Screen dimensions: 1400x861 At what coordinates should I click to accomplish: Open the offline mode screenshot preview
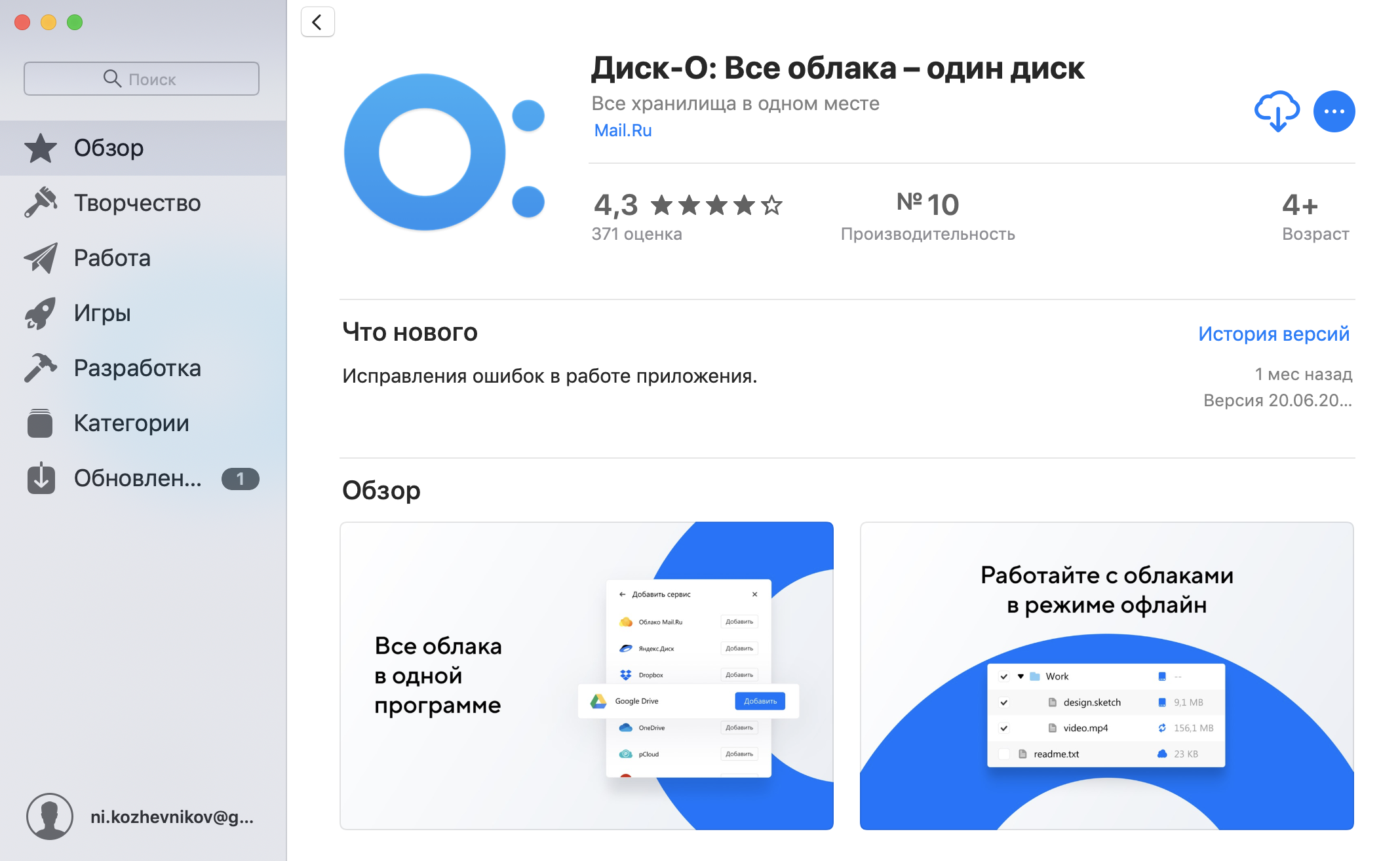[1106, 675]
